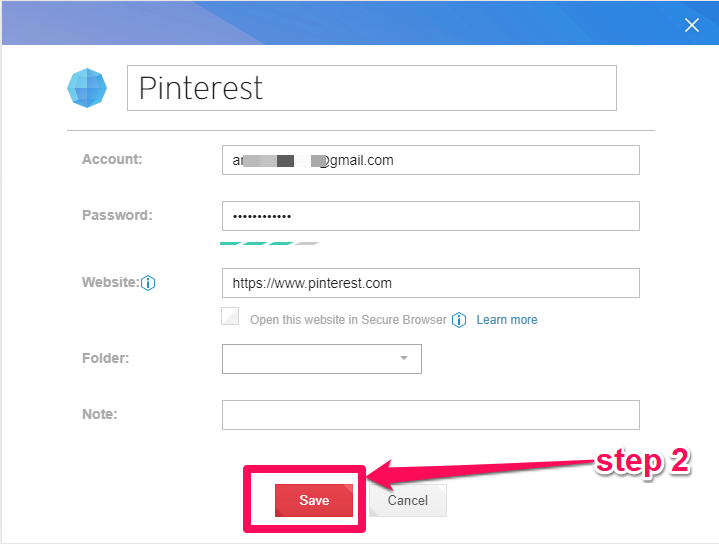Enable Open this website in Secure Browser
The height and width of the screenshot is (544, 719).
[230, 316]
